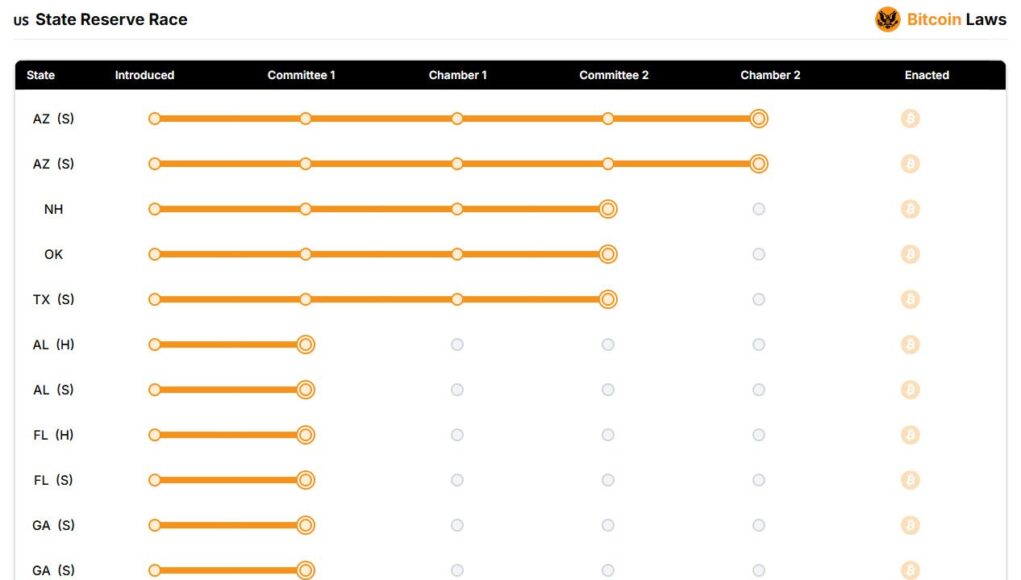
Task: Select AL (H) row's grey Chamber 1 dot
Action: (457, 344)
